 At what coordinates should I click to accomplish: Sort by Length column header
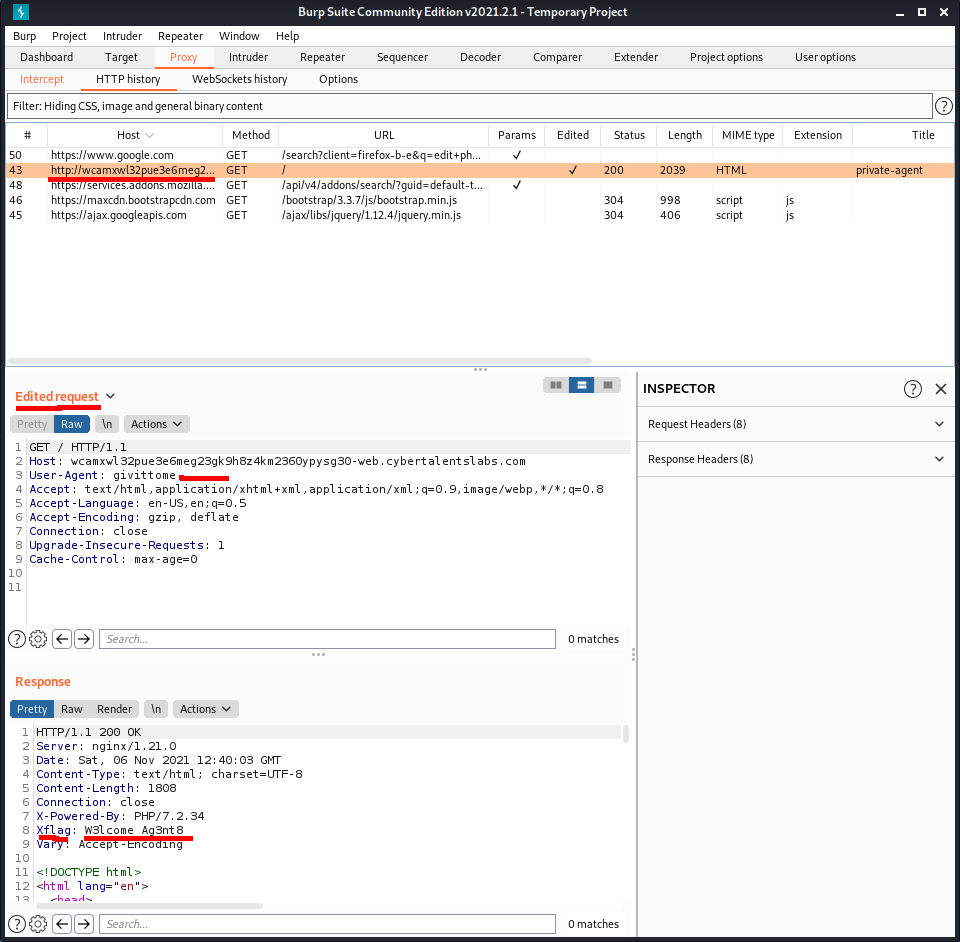click(x=684, y=135)
